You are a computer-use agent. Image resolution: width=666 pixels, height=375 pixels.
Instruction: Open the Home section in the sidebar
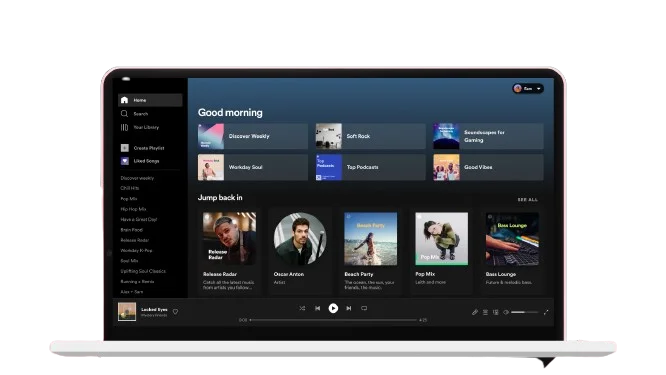click(150, 100)
